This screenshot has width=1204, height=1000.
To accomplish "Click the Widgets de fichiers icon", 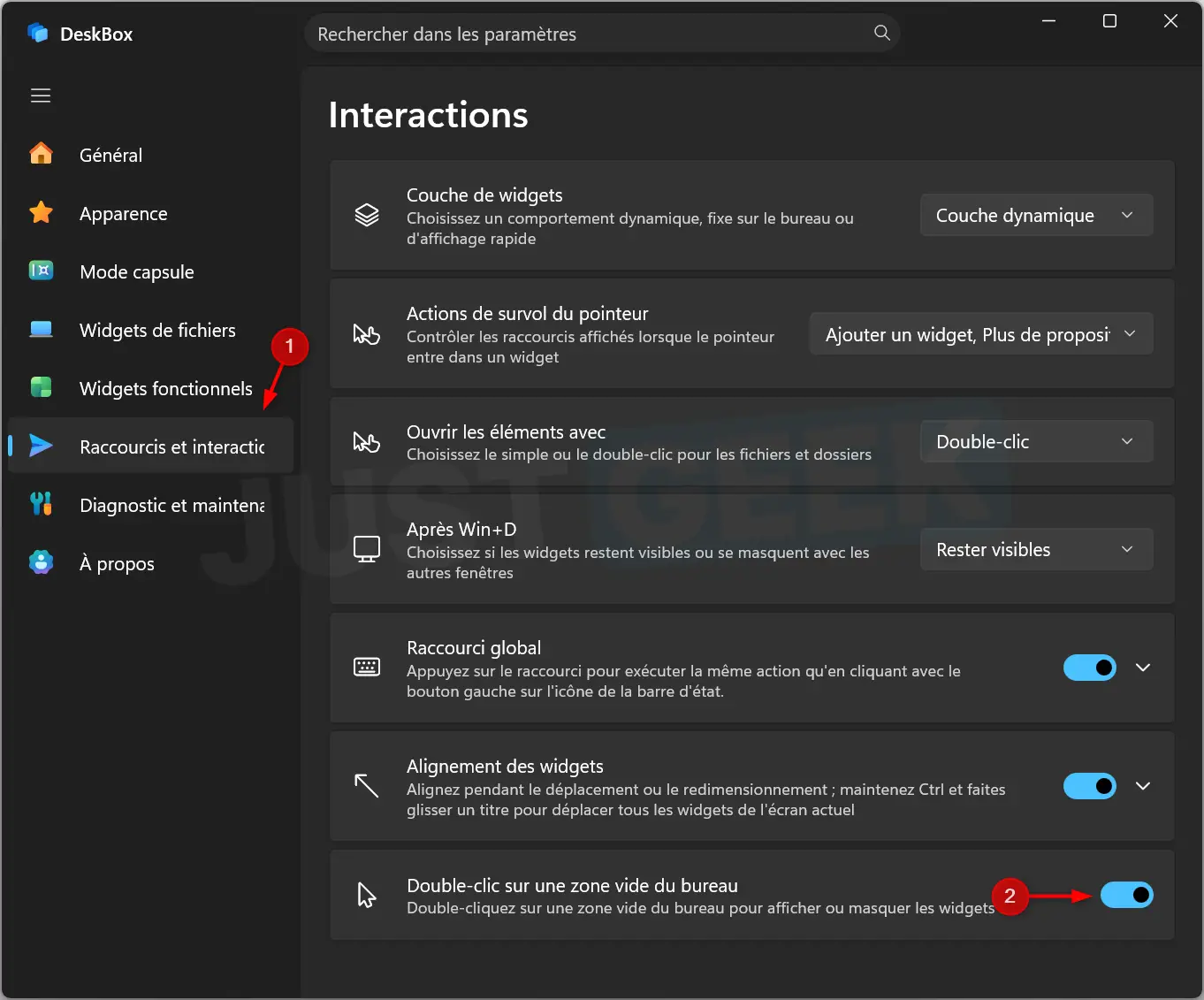I will [x=41, y=329].
